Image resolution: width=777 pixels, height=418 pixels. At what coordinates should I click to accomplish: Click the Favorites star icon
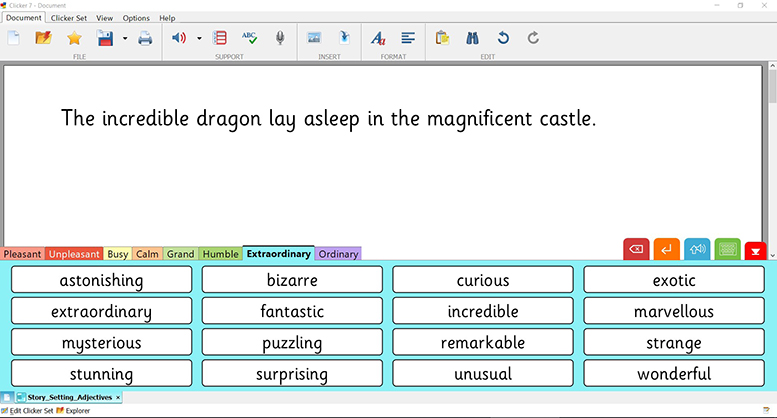(74, 38)
